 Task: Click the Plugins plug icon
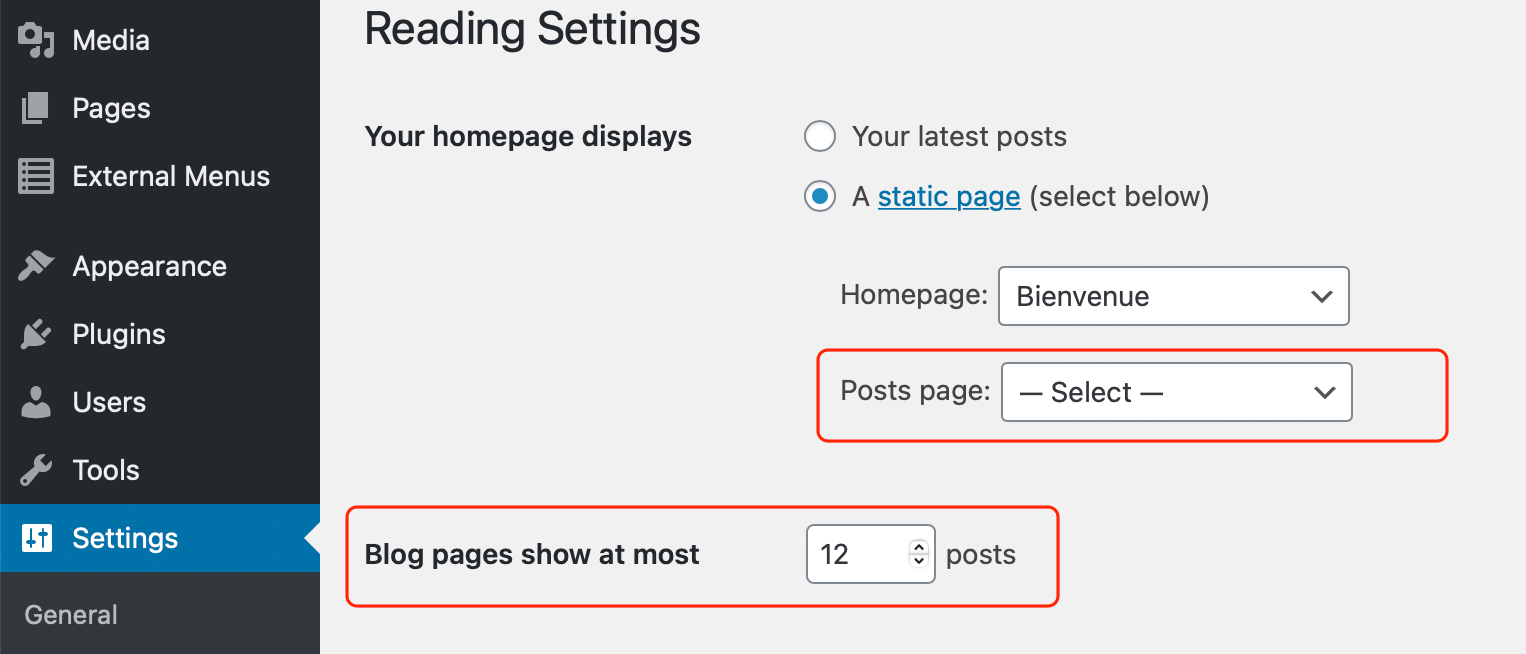tap(36, 334)
